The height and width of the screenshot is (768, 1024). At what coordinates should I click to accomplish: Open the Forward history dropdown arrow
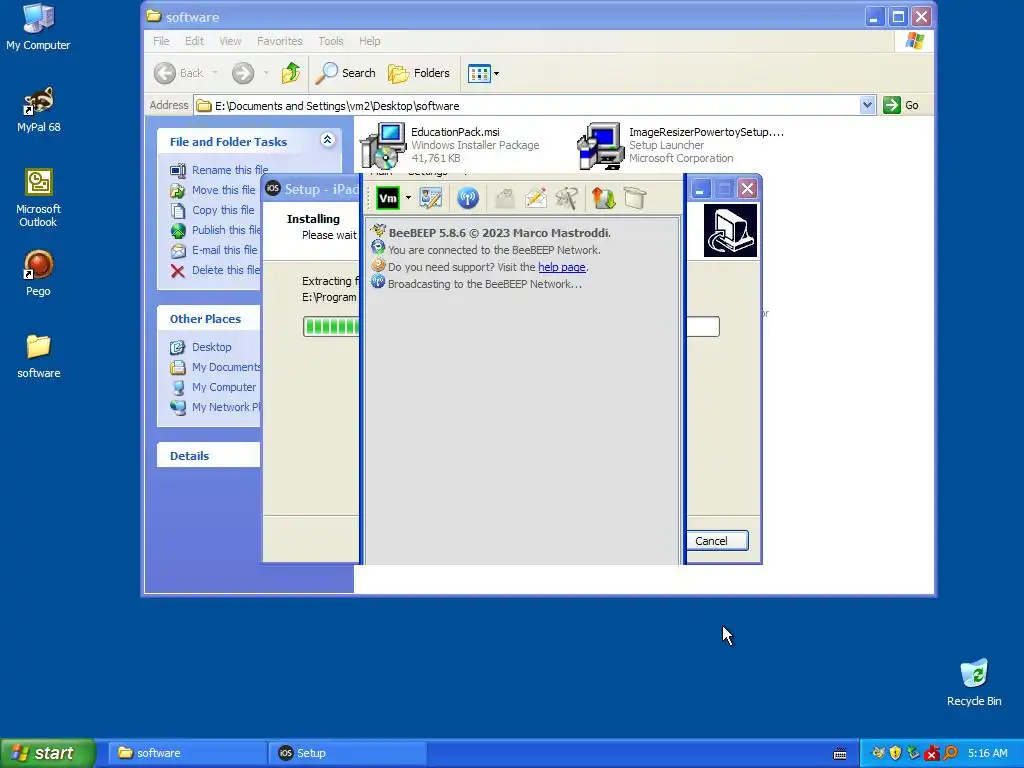(266, 73)
